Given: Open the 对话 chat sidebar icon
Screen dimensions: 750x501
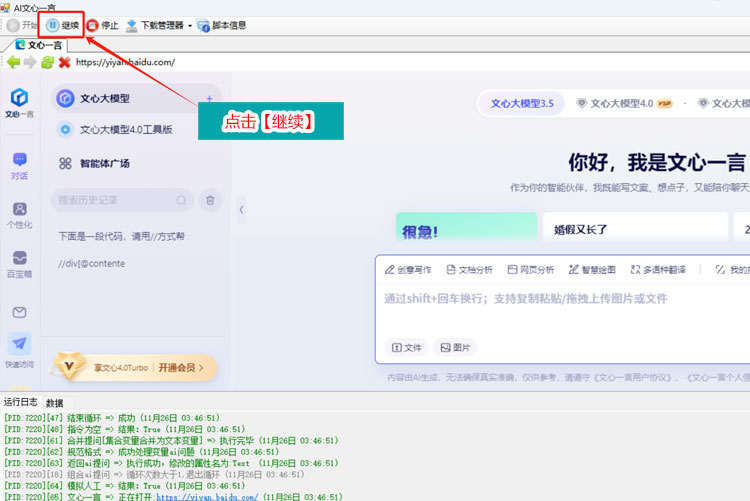Looking at the screenshot, I should [x=20, y=166].
